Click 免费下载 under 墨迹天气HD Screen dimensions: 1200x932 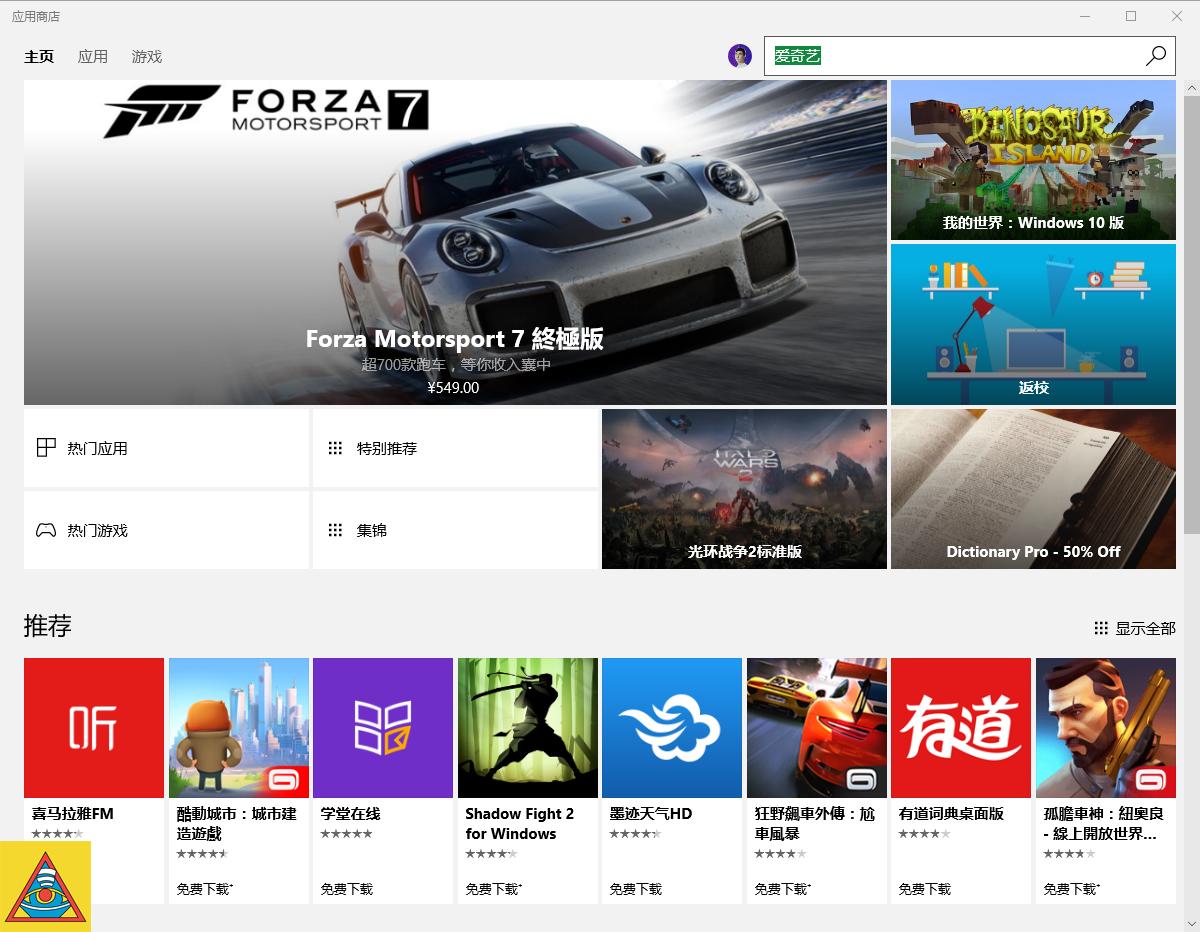coord(636,889)
